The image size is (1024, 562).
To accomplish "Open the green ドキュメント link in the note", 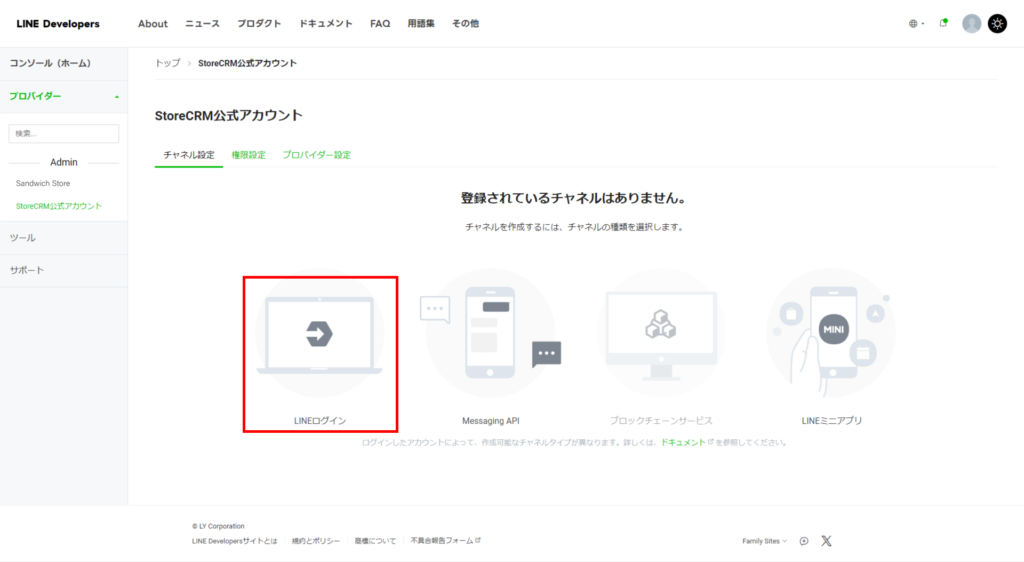I will (x=683, y=443).
